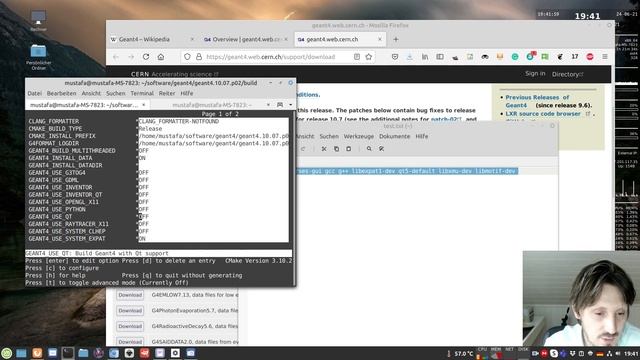The height and width of the screenshot is (360, 640).
Task: Click the search magnifier in text editor
Action: point(369,149)
